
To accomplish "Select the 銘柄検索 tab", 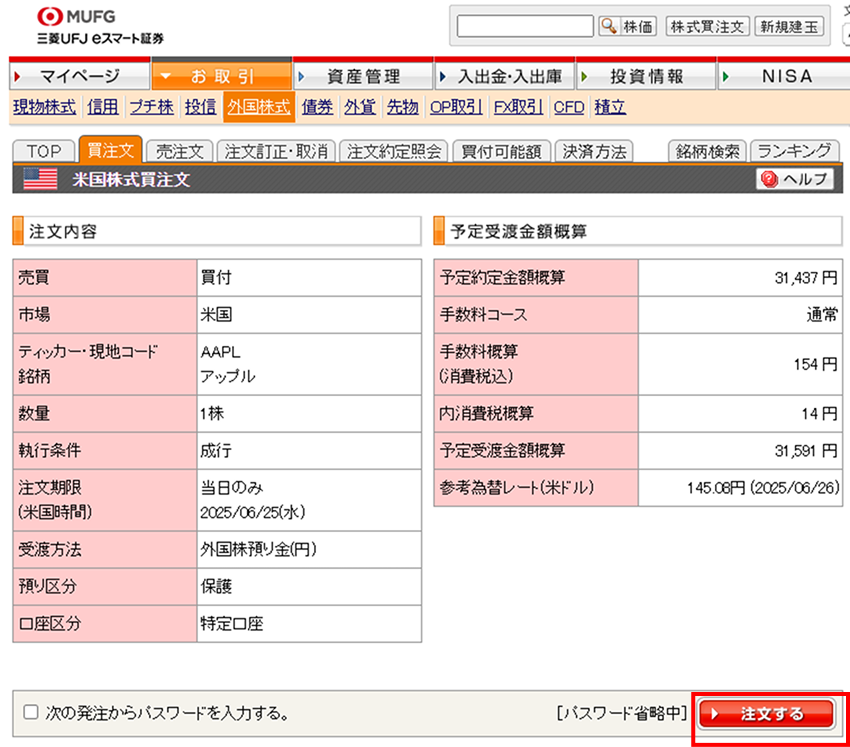I will (x=707, y=151).
